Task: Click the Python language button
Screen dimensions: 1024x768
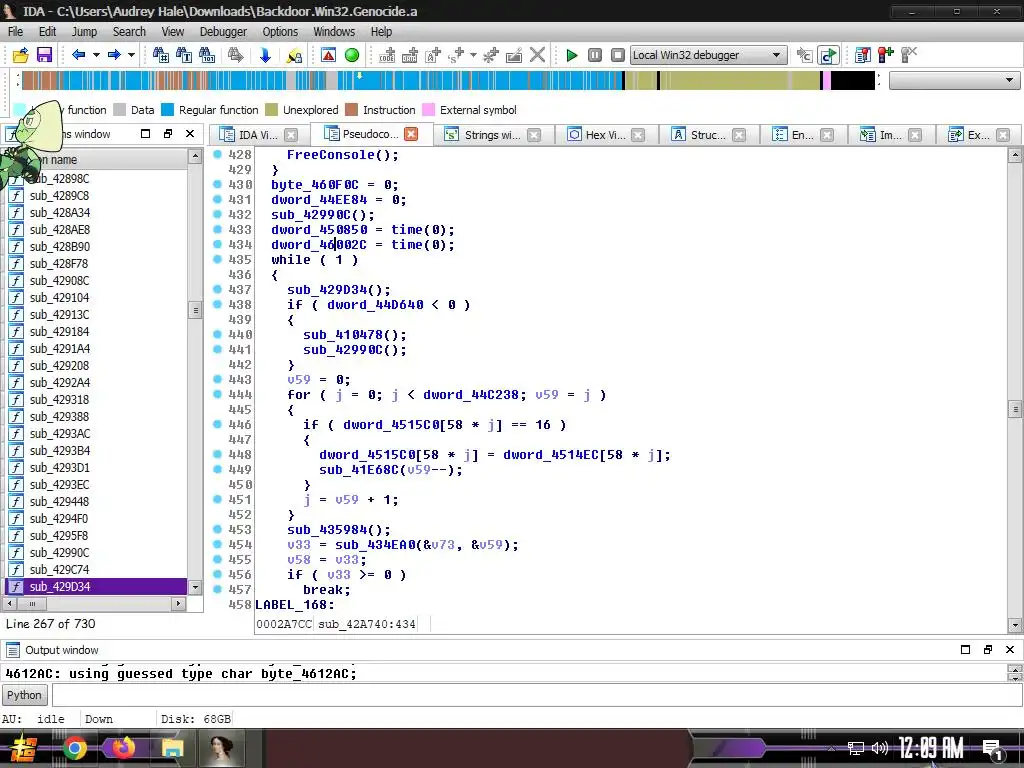Action: tap(24, 696)
